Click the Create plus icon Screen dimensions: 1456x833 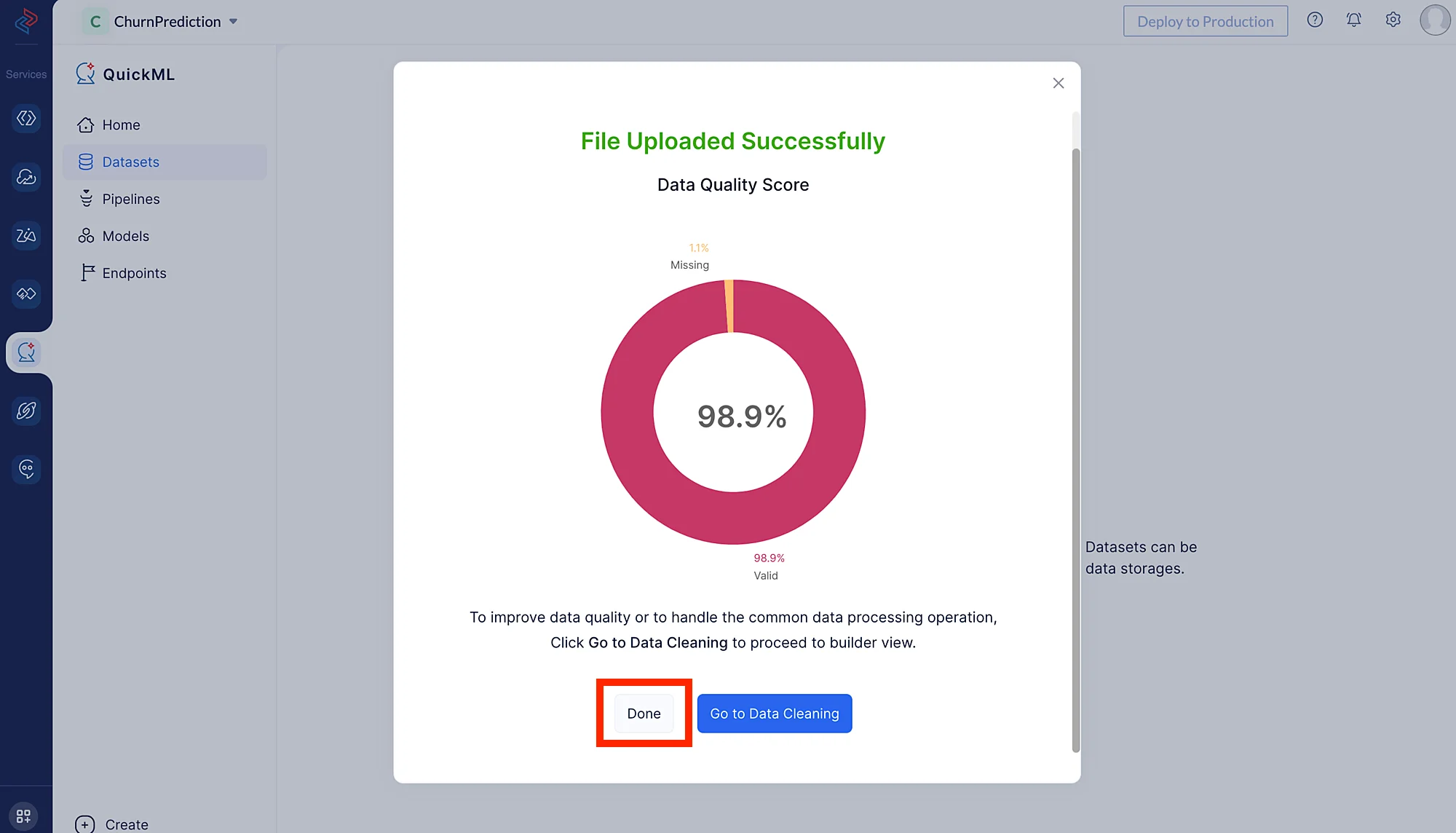click(85, 824)
